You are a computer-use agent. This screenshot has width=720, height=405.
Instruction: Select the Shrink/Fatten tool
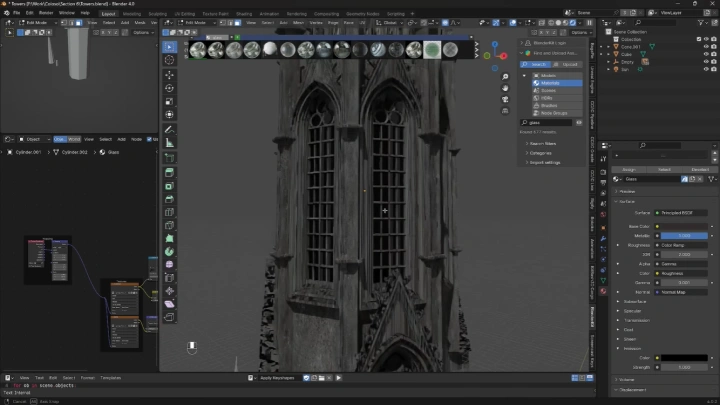169,291
